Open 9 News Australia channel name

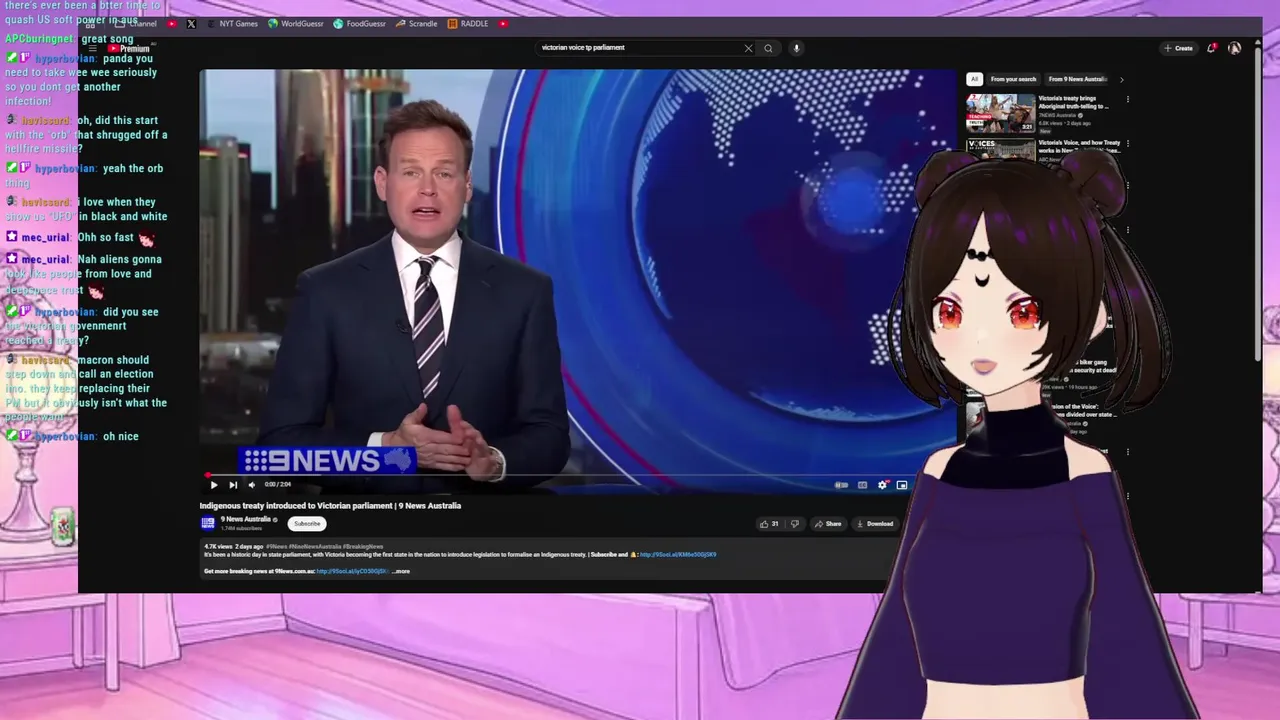[246, 520]
